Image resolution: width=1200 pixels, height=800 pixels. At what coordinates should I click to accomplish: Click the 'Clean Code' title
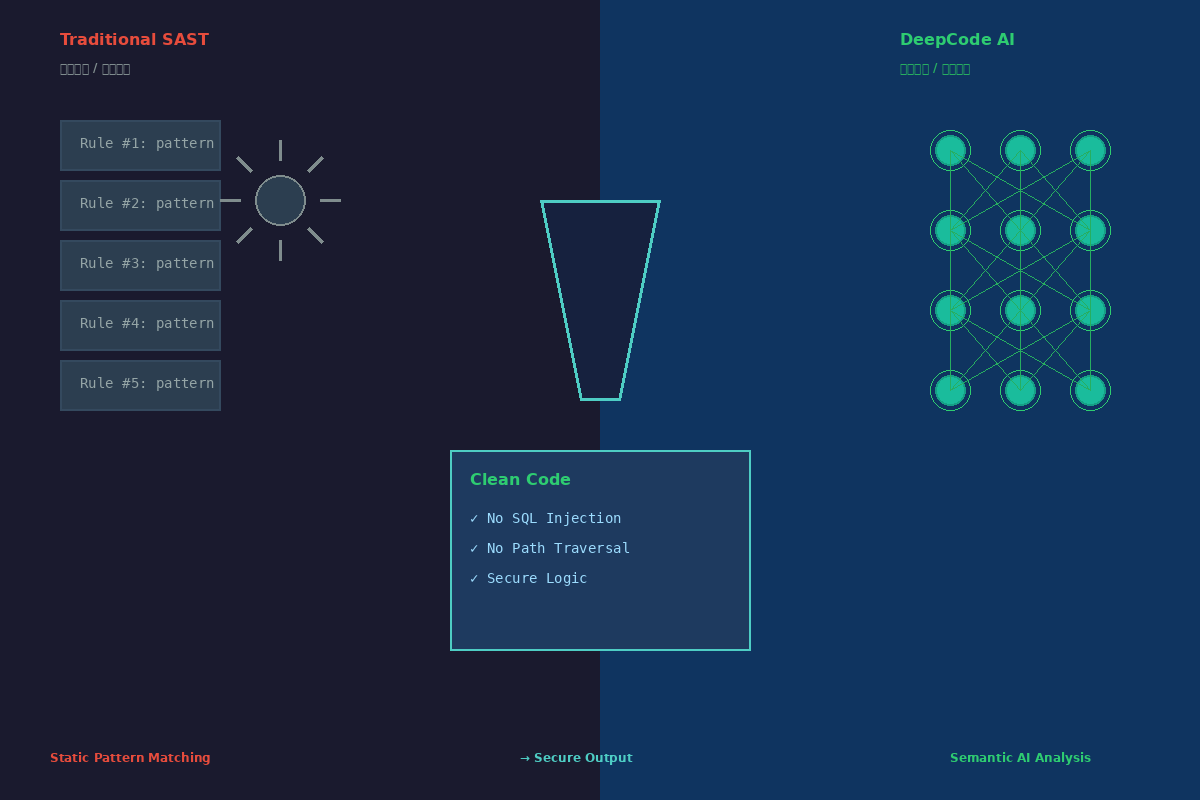pyautogui.click(x=520, y=480)
